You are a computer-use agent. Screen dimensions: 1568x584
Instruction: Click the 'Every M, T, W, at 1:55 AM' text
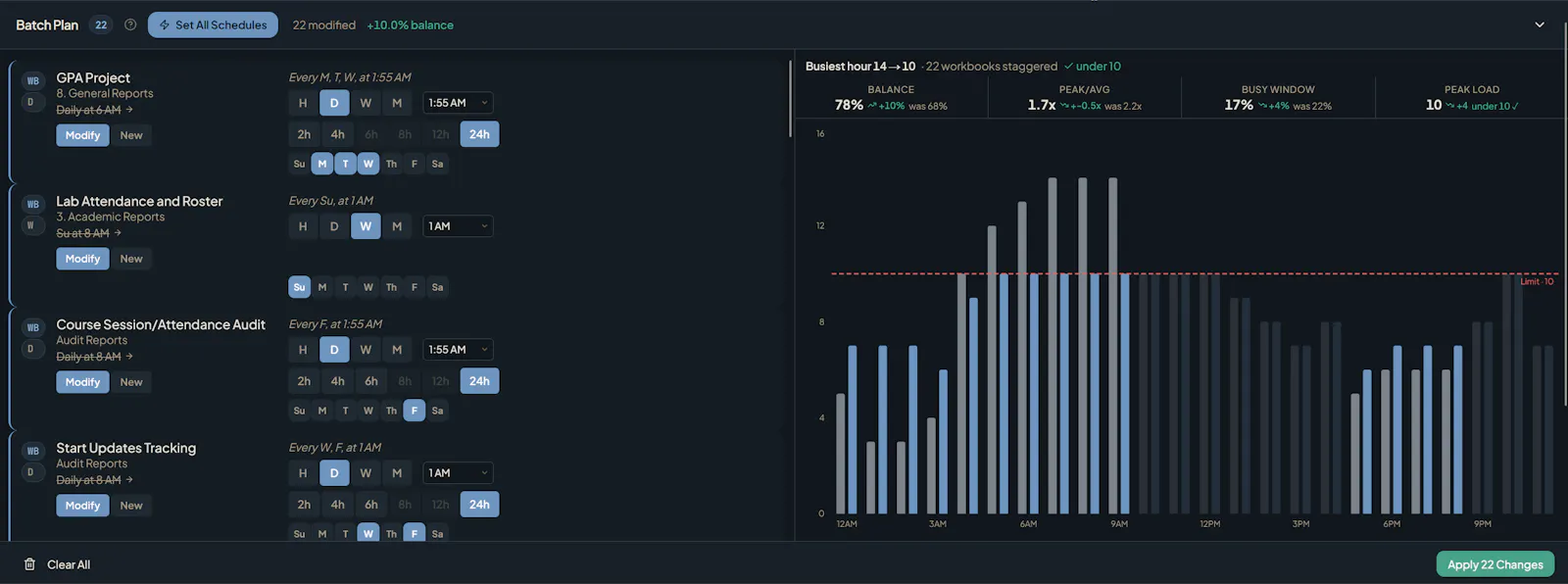tap(350, 77)
